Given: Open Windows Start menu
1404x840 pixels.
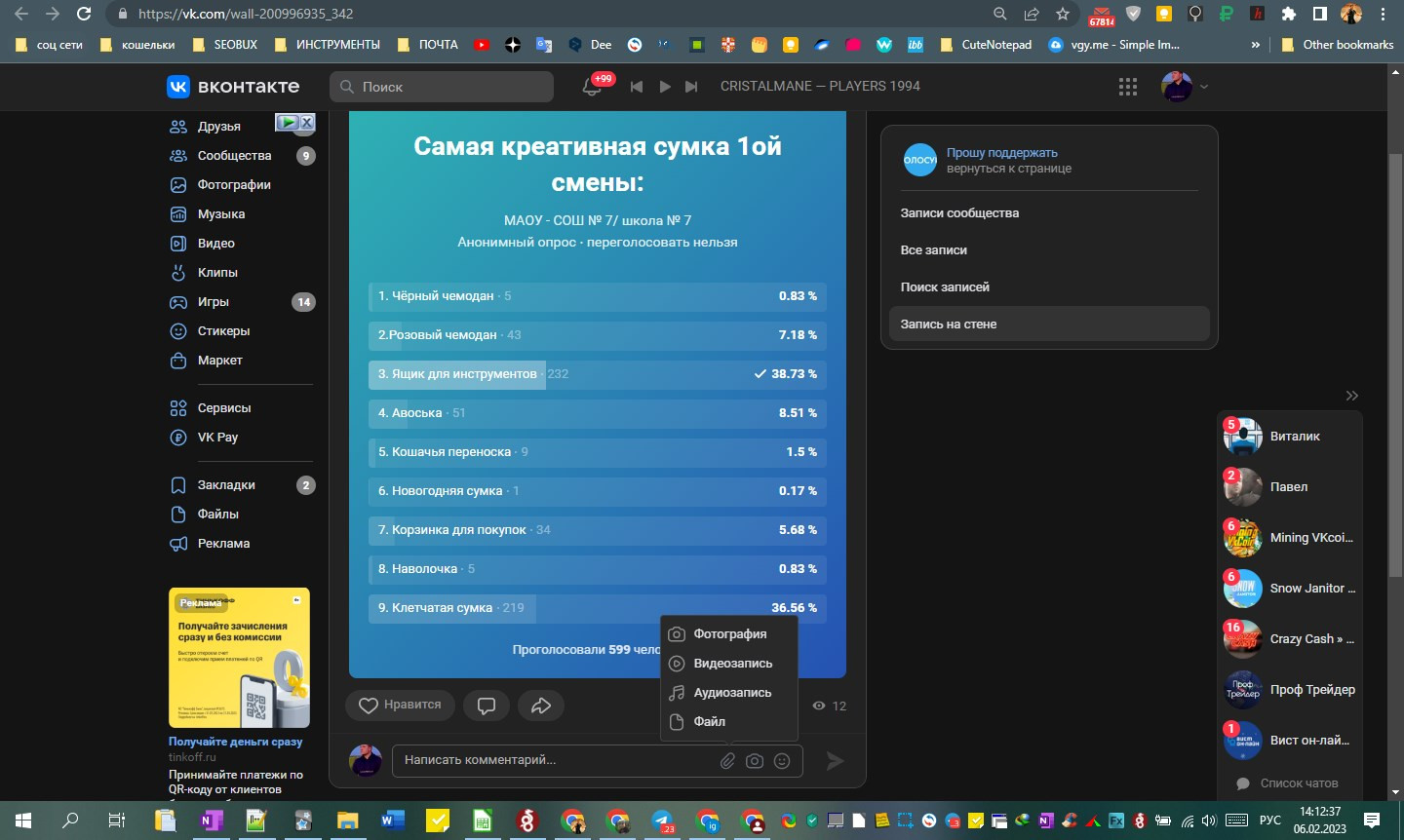Looking at the screenshot, I should click(23, 821).
